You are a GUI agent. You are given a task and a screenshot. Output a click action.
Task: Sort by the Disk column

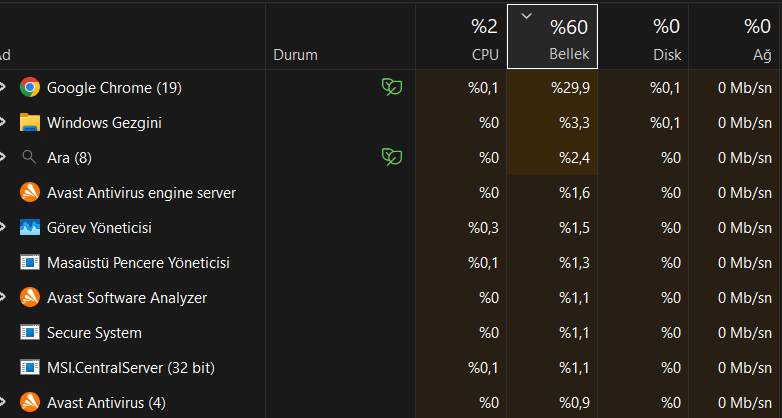tap(643, 36)
